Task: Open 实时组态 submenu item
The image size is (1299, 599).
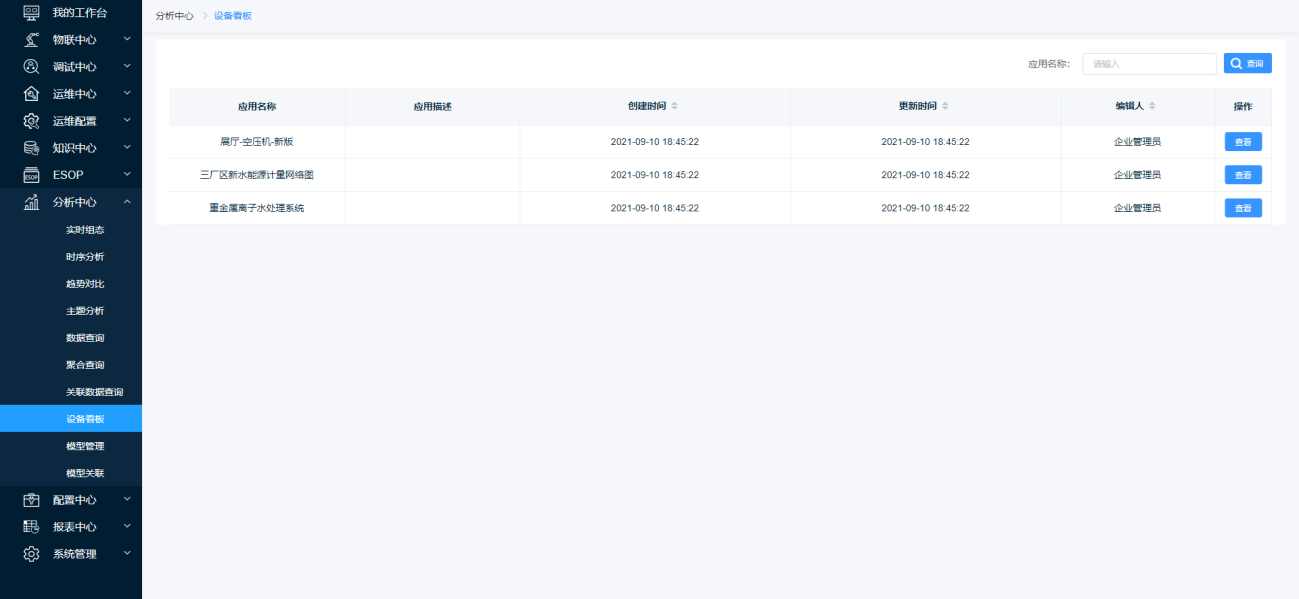Action: click(85, 230)
